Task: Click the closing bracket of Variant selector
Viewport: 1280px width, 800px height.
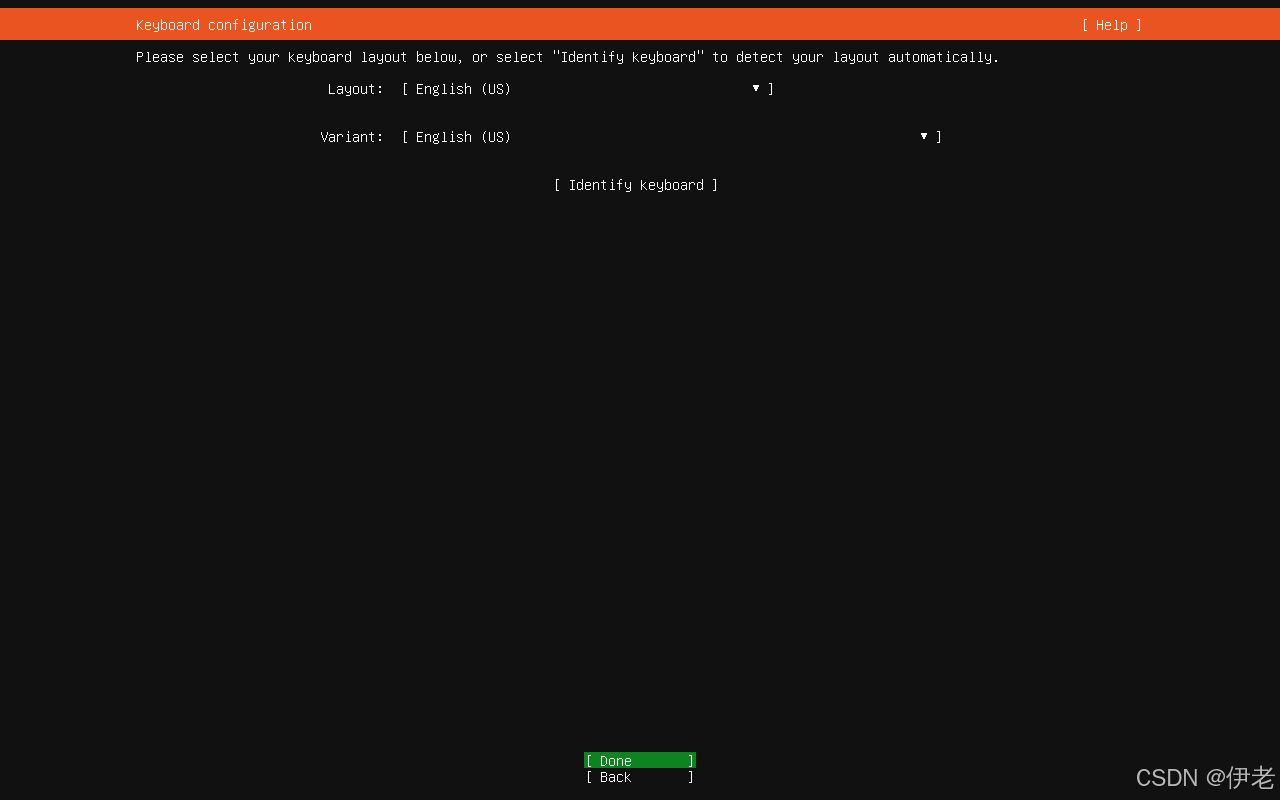Action: tap(939, 137)
